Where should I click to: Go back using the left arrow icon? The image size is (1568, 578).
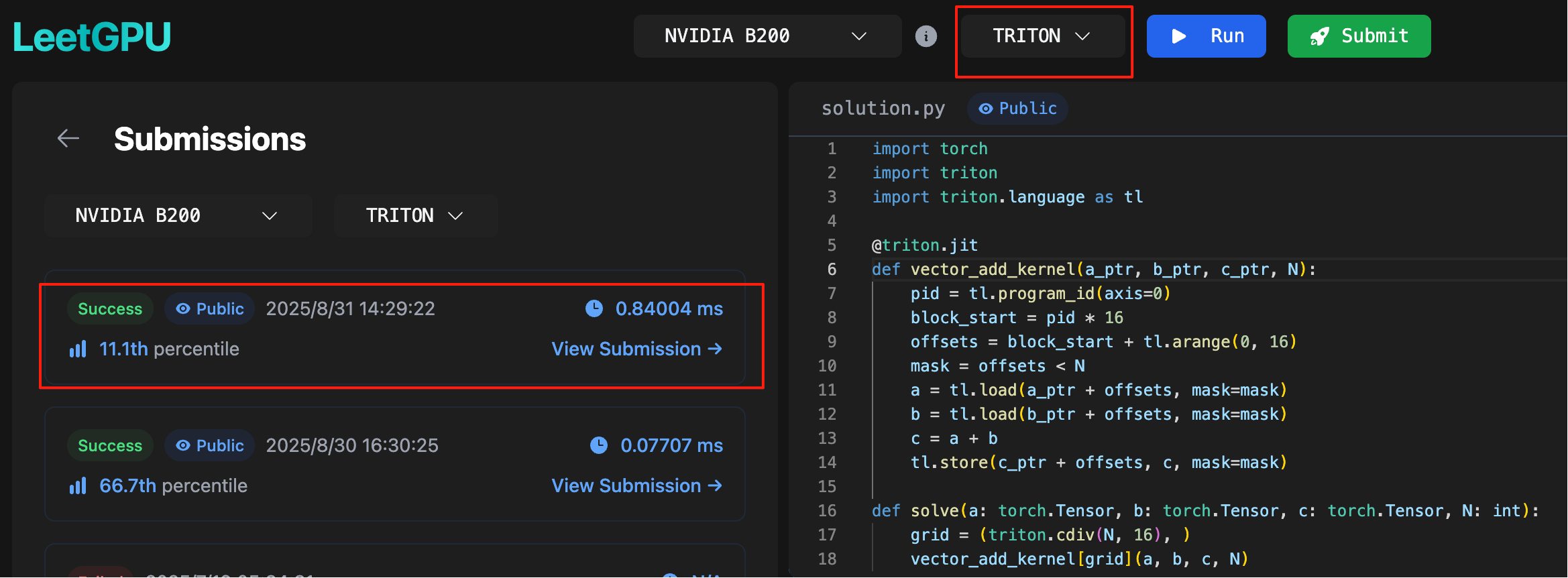tap(68, 139)
